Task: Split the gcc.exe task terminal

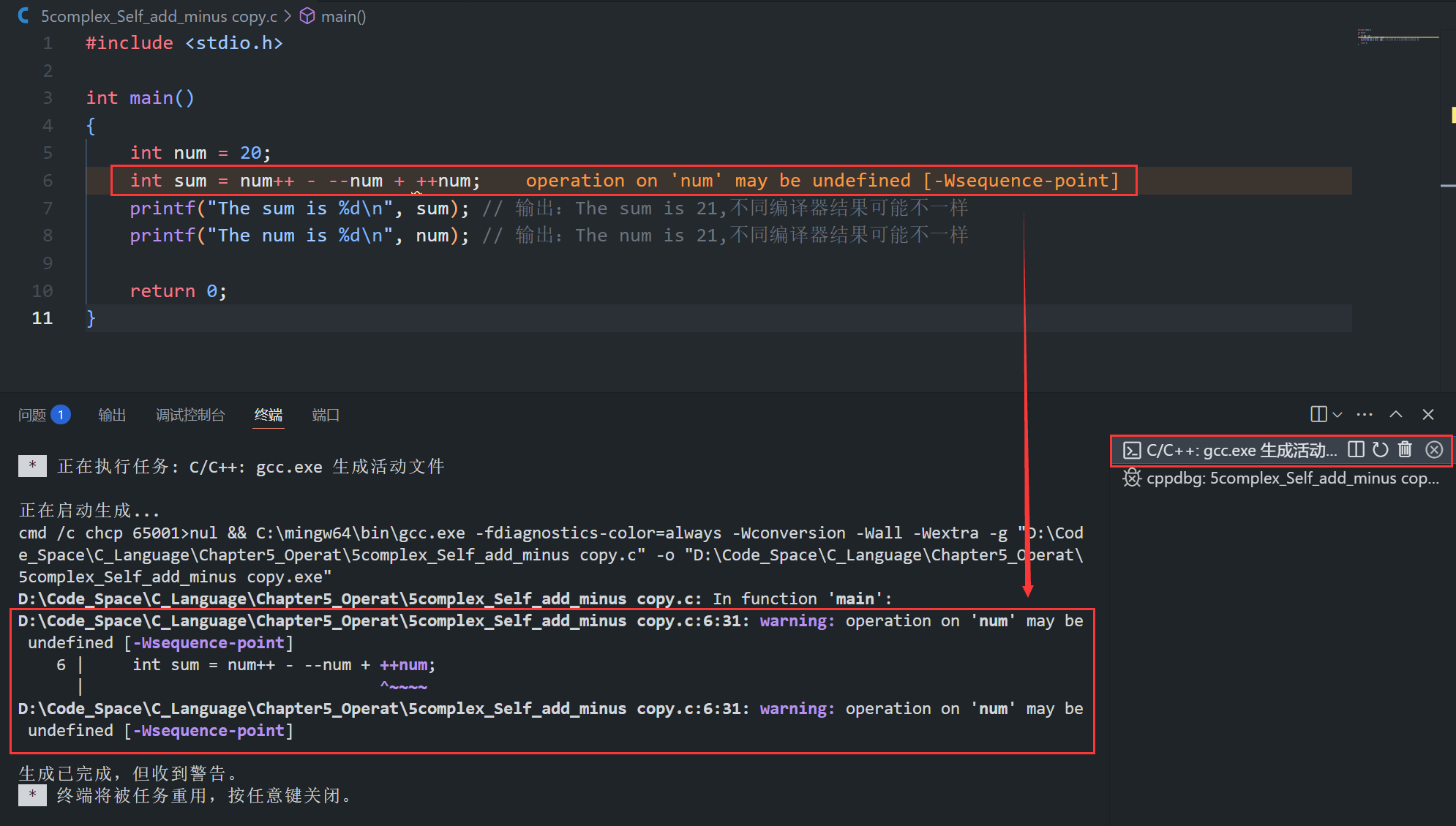Action: click(x=1356, y=449)
